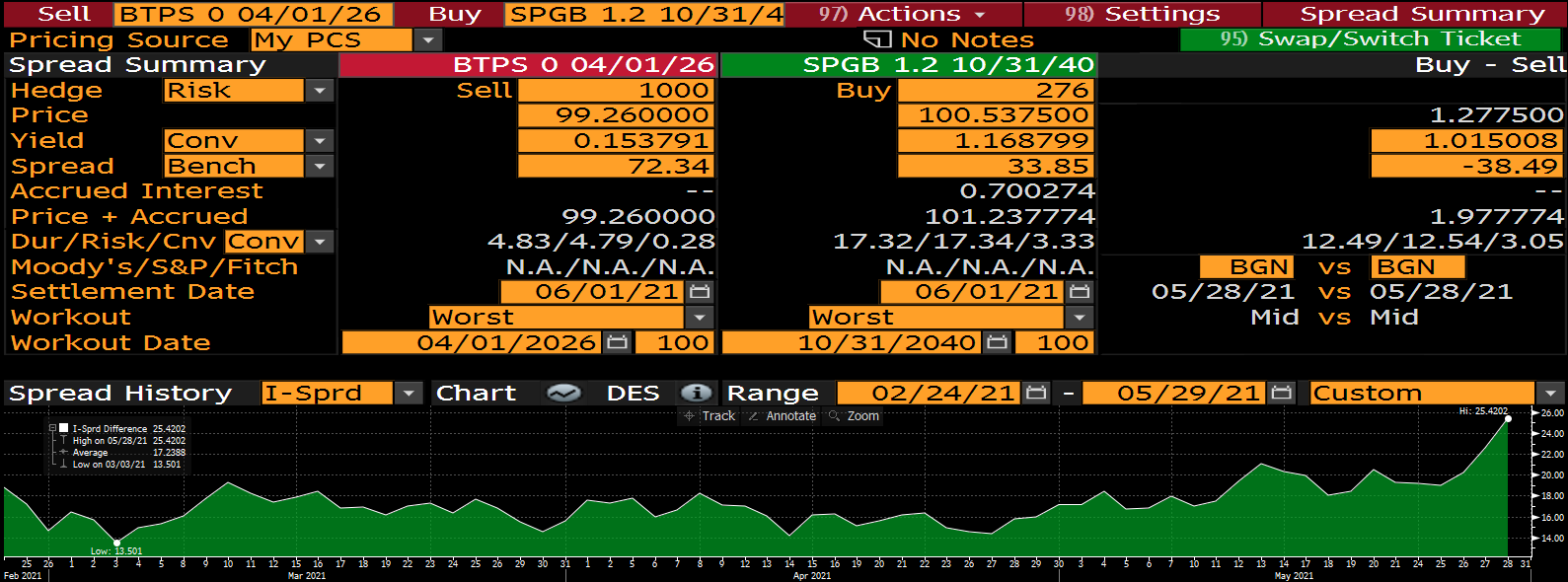
Task: Click the Average 17.2388 legend row
Action: coord(123,453)
